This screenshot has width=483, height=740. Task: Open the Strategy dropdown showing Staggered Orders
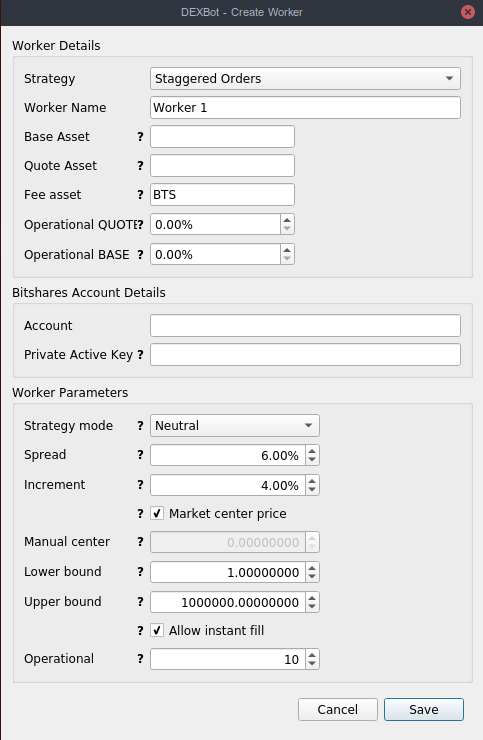305,78
